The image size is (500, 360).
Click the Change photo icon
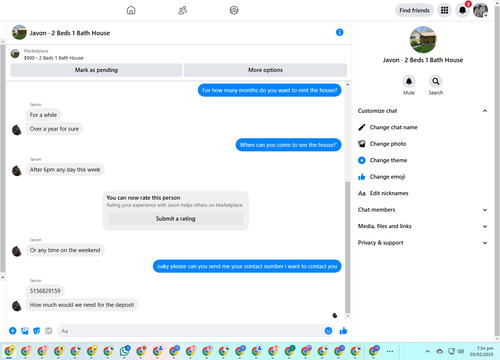point(362,144)
